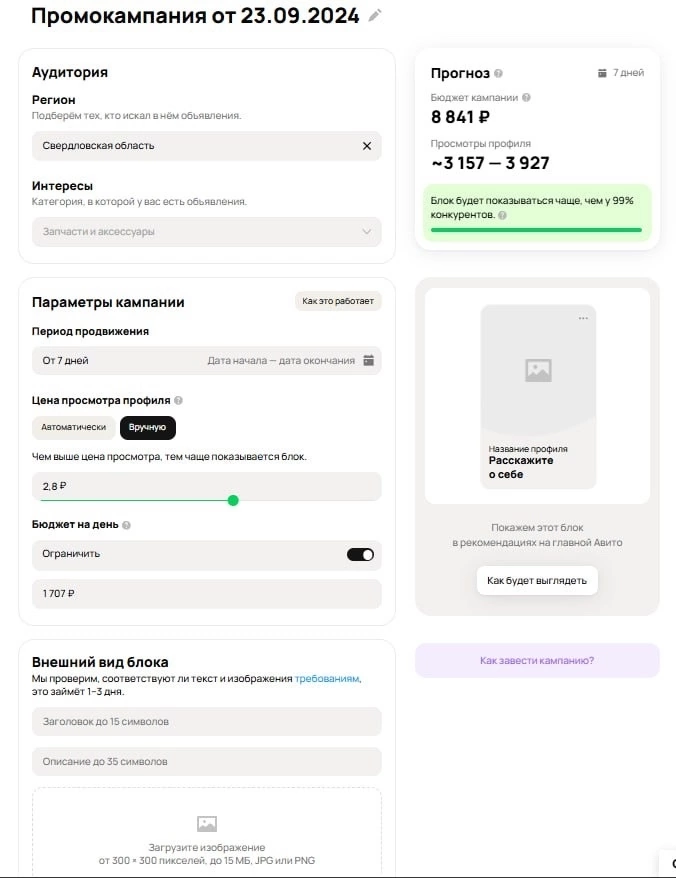Open the требованиям link
Viewport: 676px width, 878px height.
(327, 679)
